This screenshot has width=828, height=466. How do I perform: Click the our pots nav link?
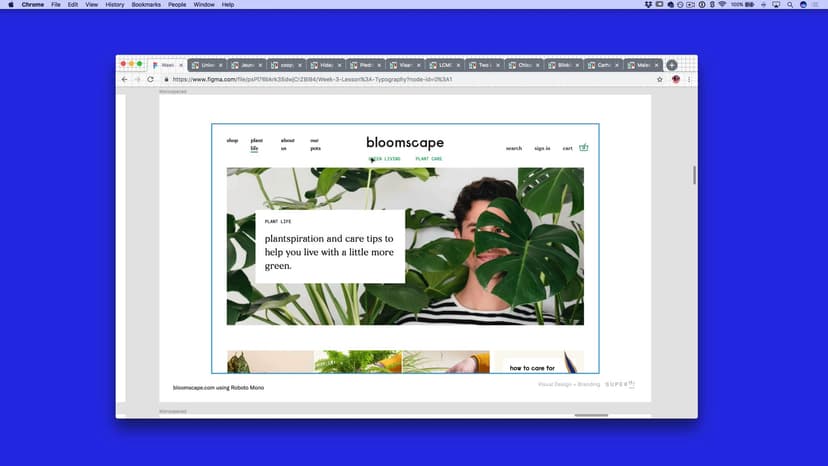click(315, 144)
